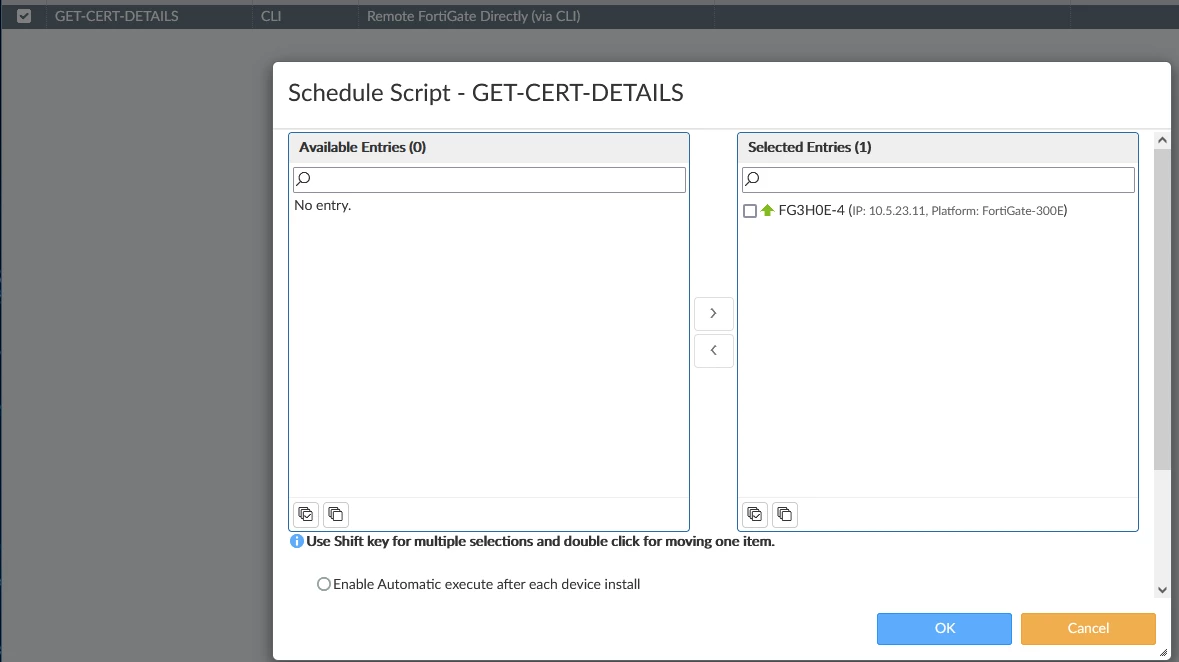
Task: Click the dialog scrollbar up arrow
Action: click(x=1162, y=140)
